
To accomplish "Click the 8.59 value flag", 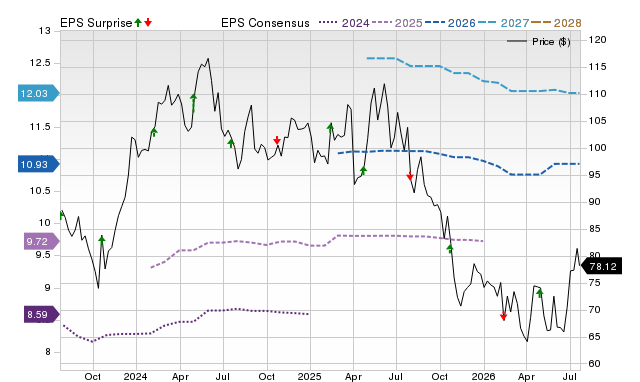I will pyautogui.click(x=41, y=315).
